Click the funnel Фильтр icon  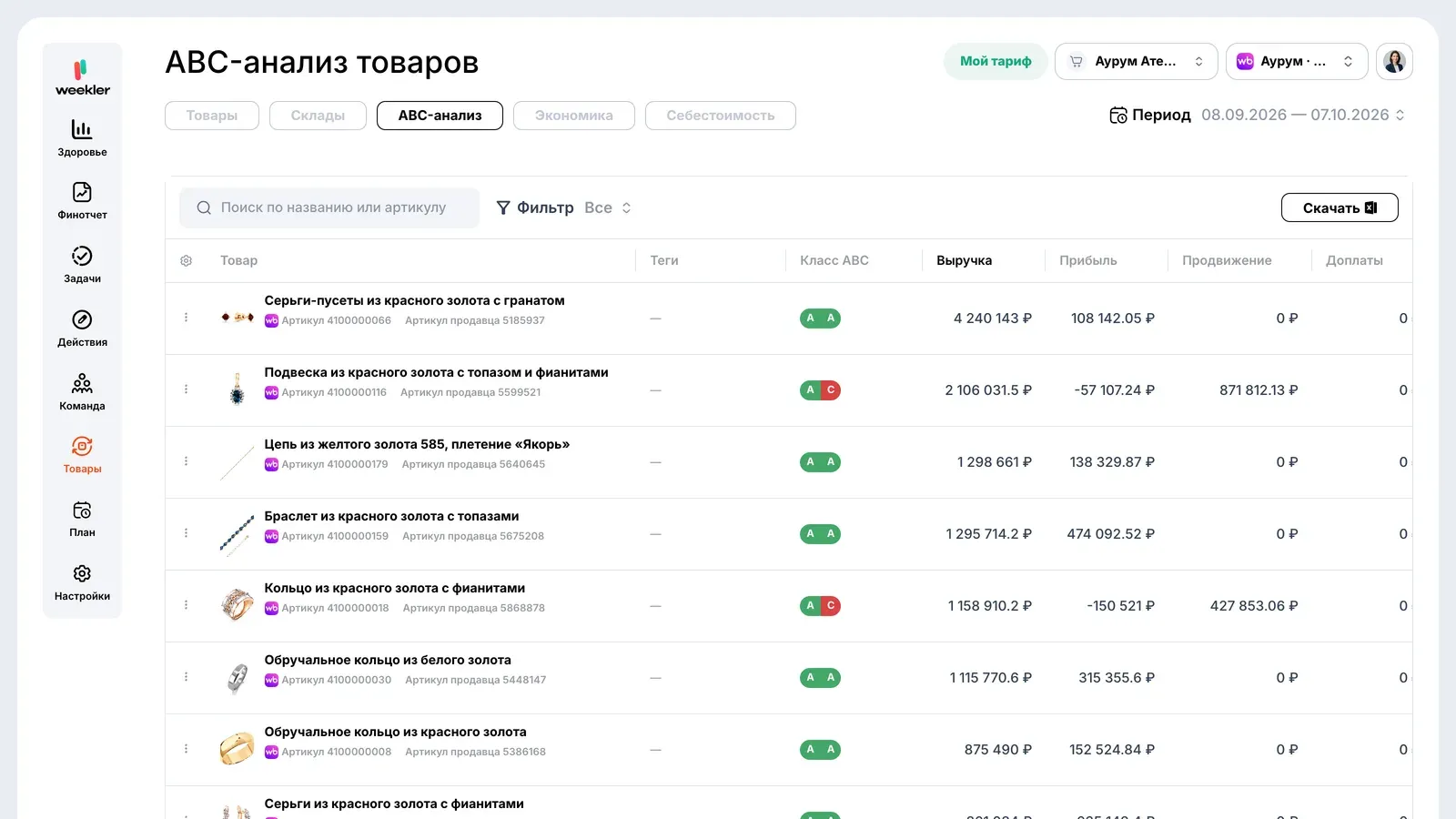point(503,207)
